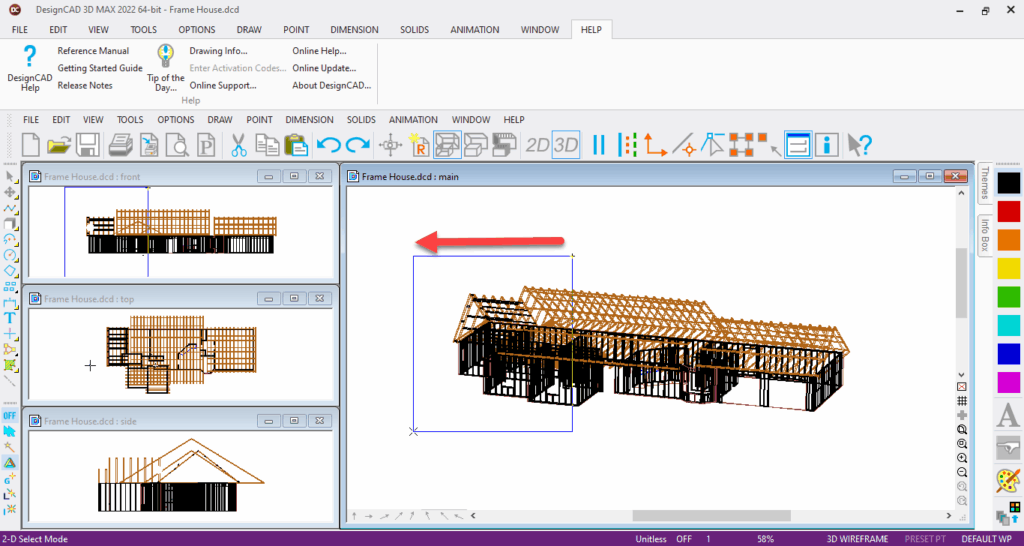Open the Reference Manual
The image size is (1024, 546).
tap(93, 51)
